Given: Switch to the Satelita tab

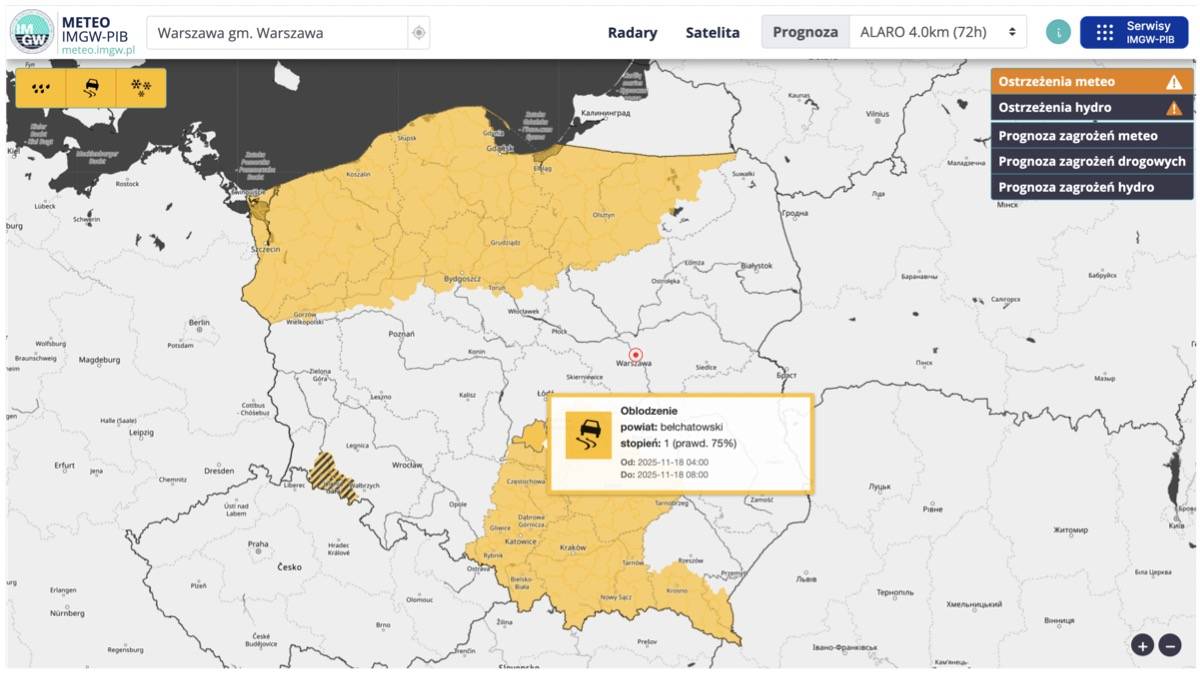Looking at the screenshot, I should point(712,32).
